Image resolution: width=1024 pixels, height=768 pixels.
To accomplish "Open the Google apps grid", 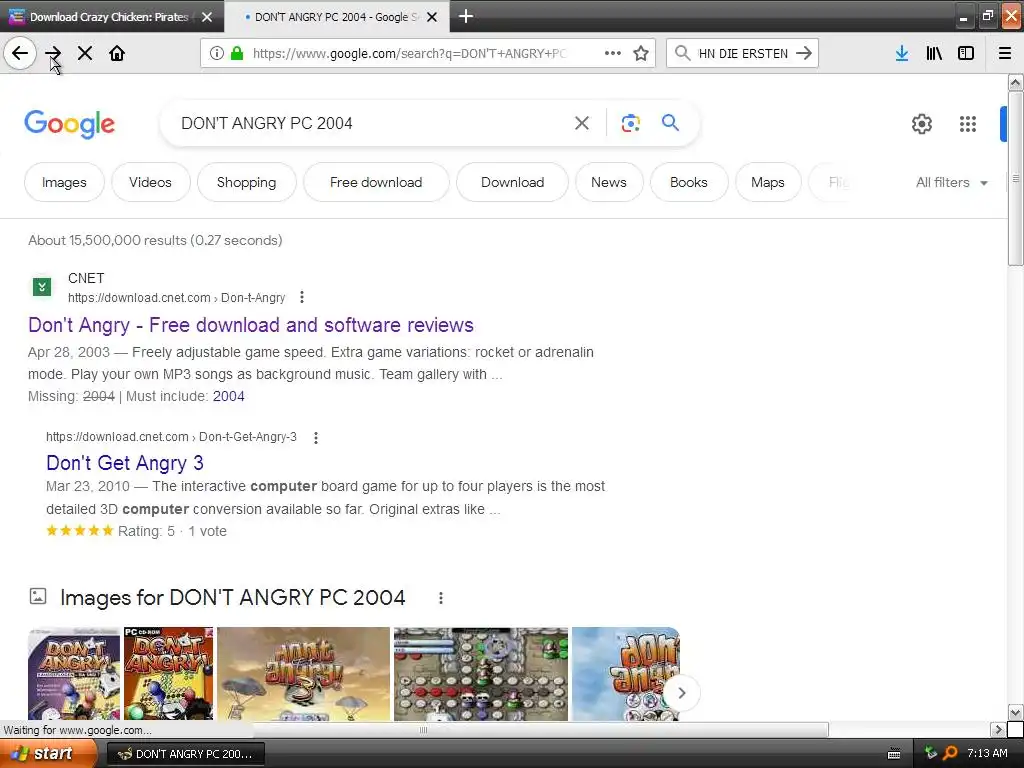I will [x=968, y=123].
